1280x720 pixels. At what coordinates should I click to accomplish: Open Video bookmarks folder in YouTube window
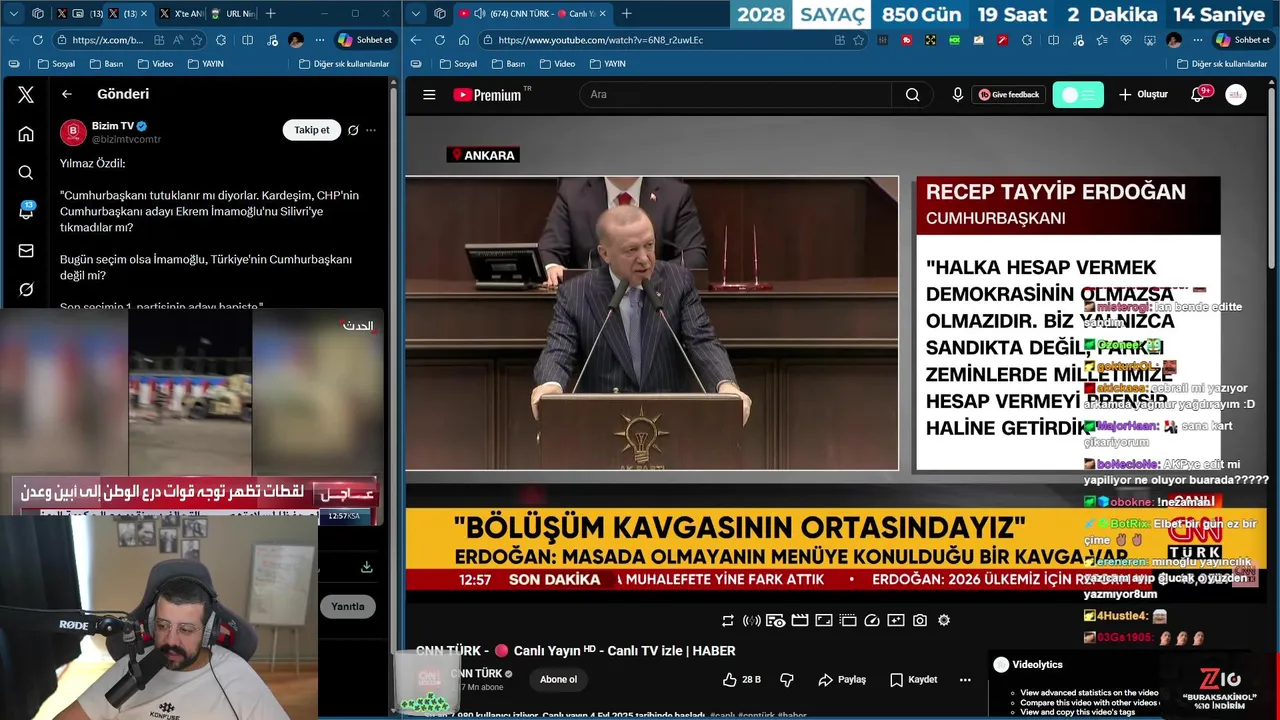click(558, 63)
